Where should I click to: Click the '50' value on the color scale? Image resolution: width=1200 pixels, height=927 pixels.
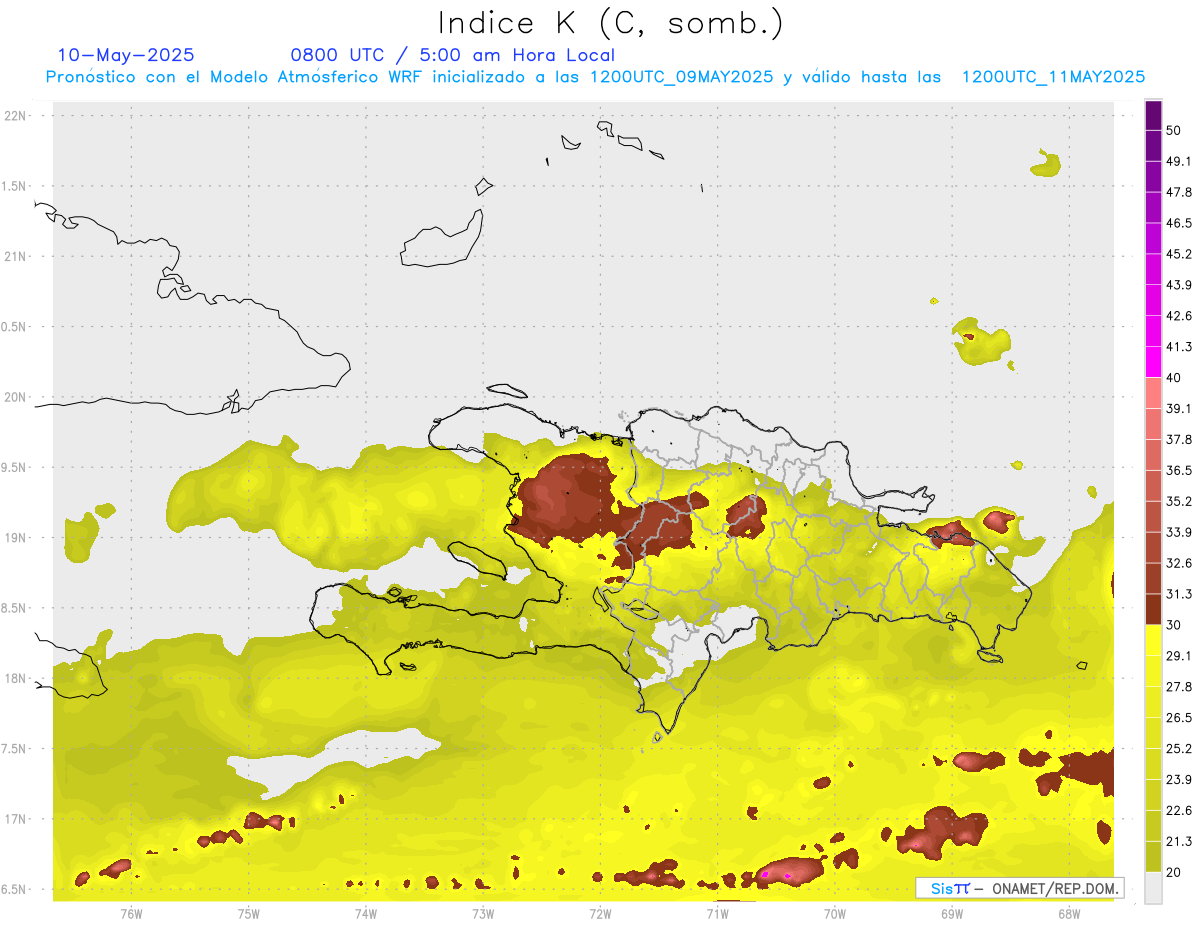pyautogui.click(x=1174, y=131)
